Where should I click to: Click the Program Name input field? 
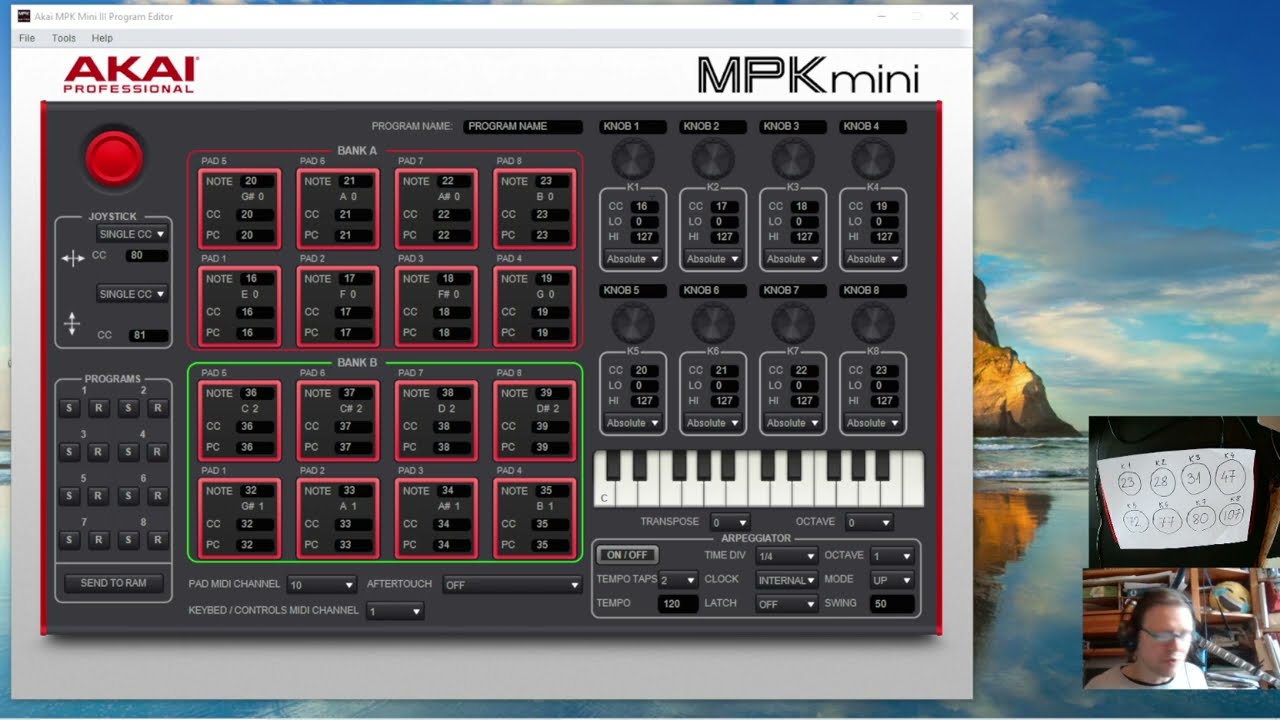pyautogui.click(x=522, y=127)
